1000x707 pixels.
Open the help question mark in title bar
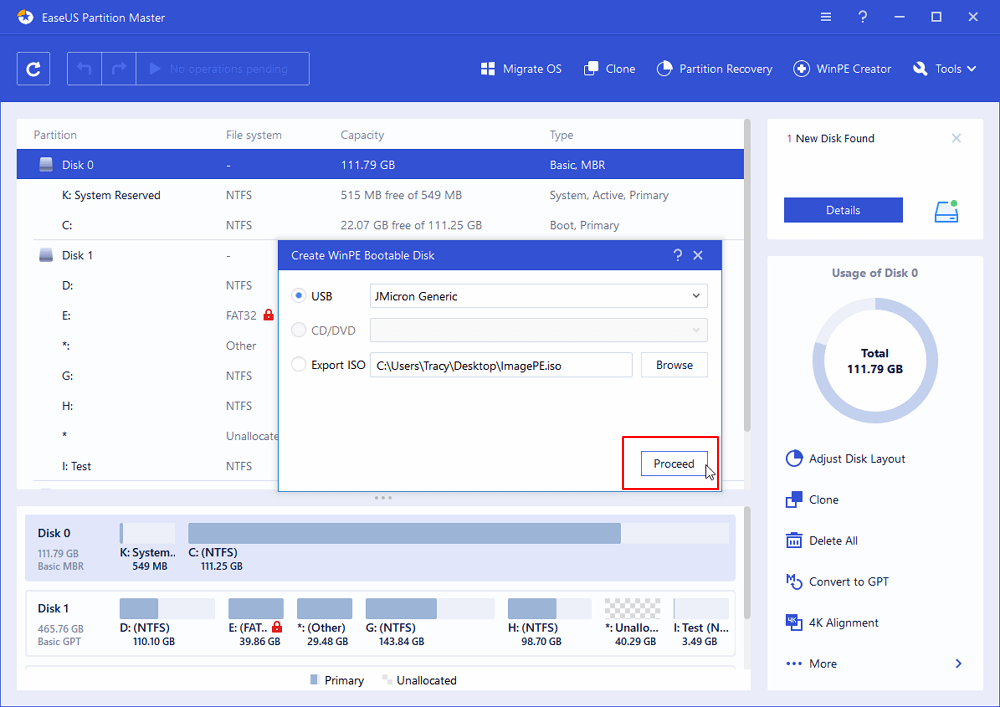pyautogui.click(x=862, y=17)
